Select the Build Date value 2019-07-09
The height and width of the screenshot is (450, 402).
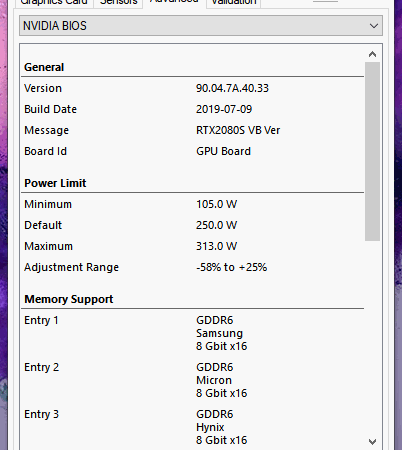click(224, 109)
